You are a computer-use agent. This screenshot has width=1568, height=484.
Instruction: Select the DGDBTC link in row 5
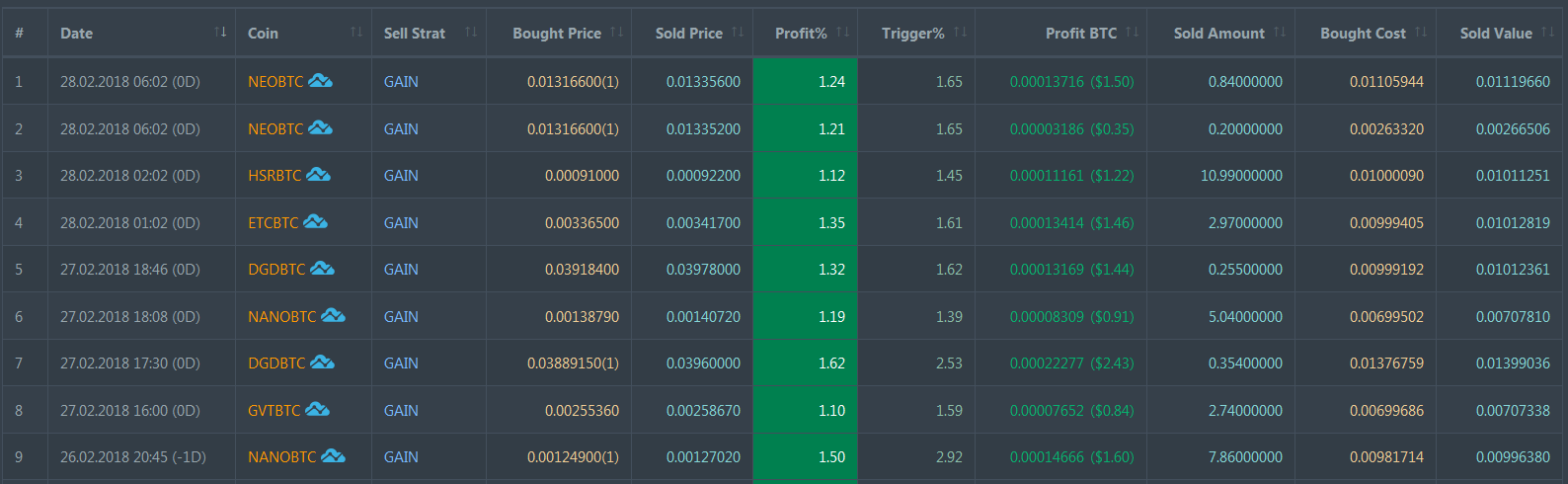pyautogui.click(x=276, y=270)
